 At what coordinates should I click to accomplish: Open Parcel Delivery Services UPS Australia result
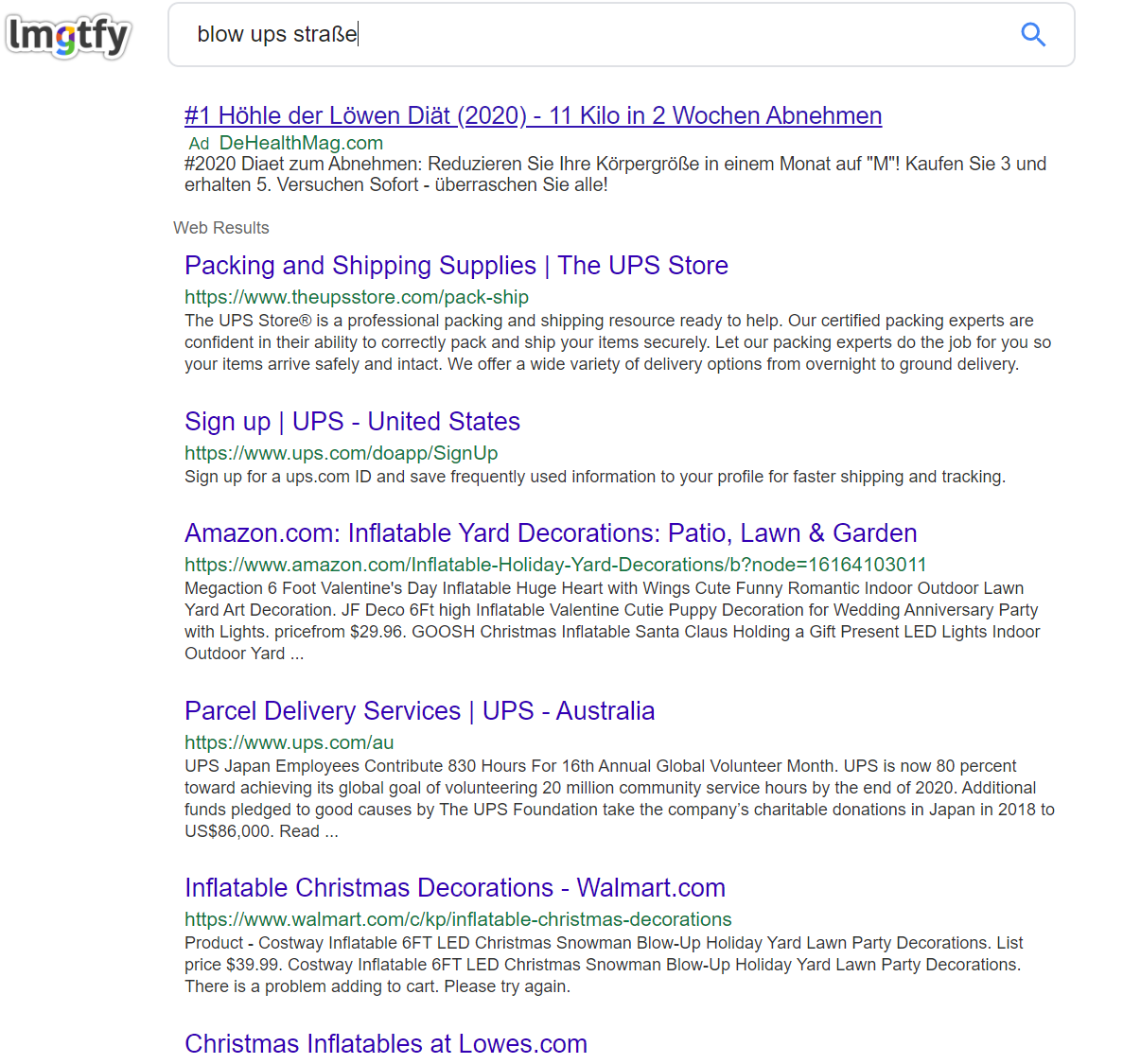coord(420,711)
